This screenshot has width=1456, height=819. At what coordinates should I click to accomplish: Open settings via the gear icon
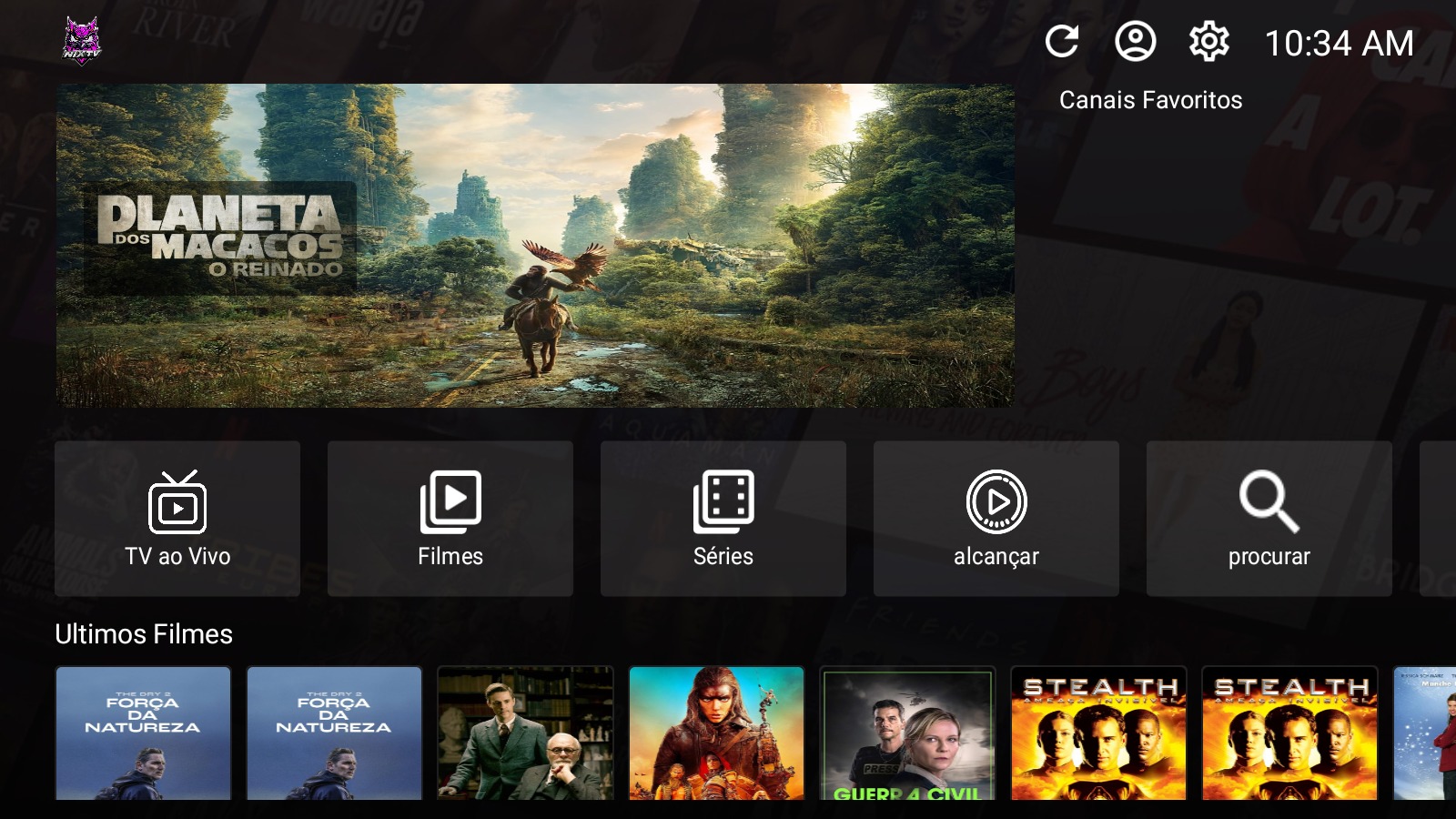(x=1208, y=42)
